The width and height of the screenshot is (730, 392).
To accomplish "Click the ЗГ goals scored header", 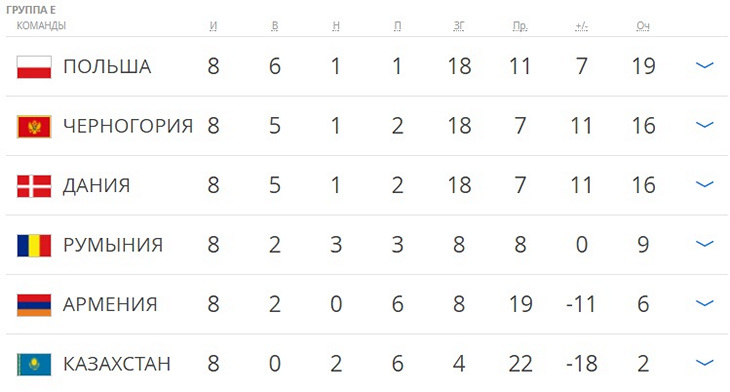I will (459, 26).
